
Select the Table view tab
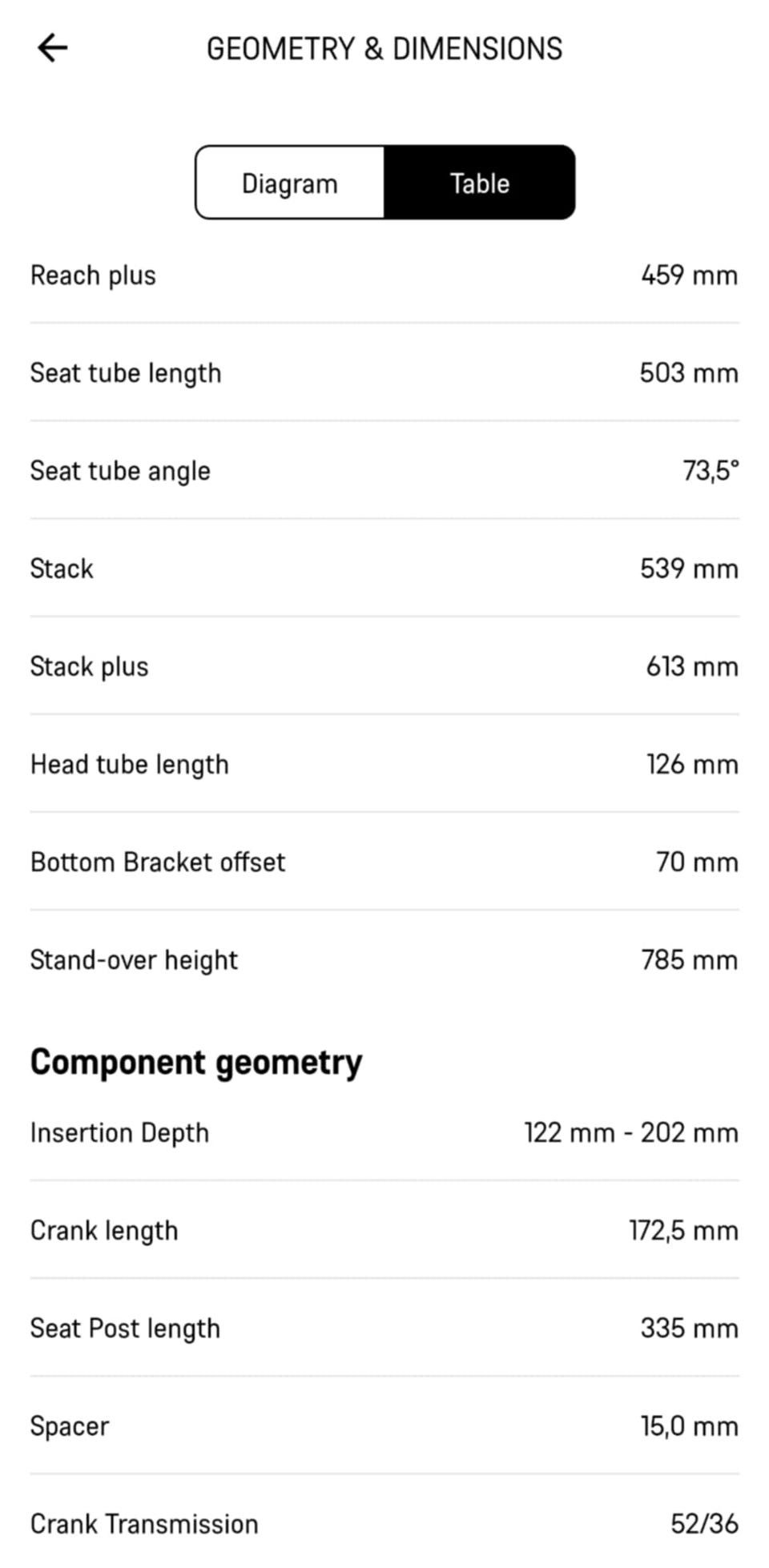[479, 183]
